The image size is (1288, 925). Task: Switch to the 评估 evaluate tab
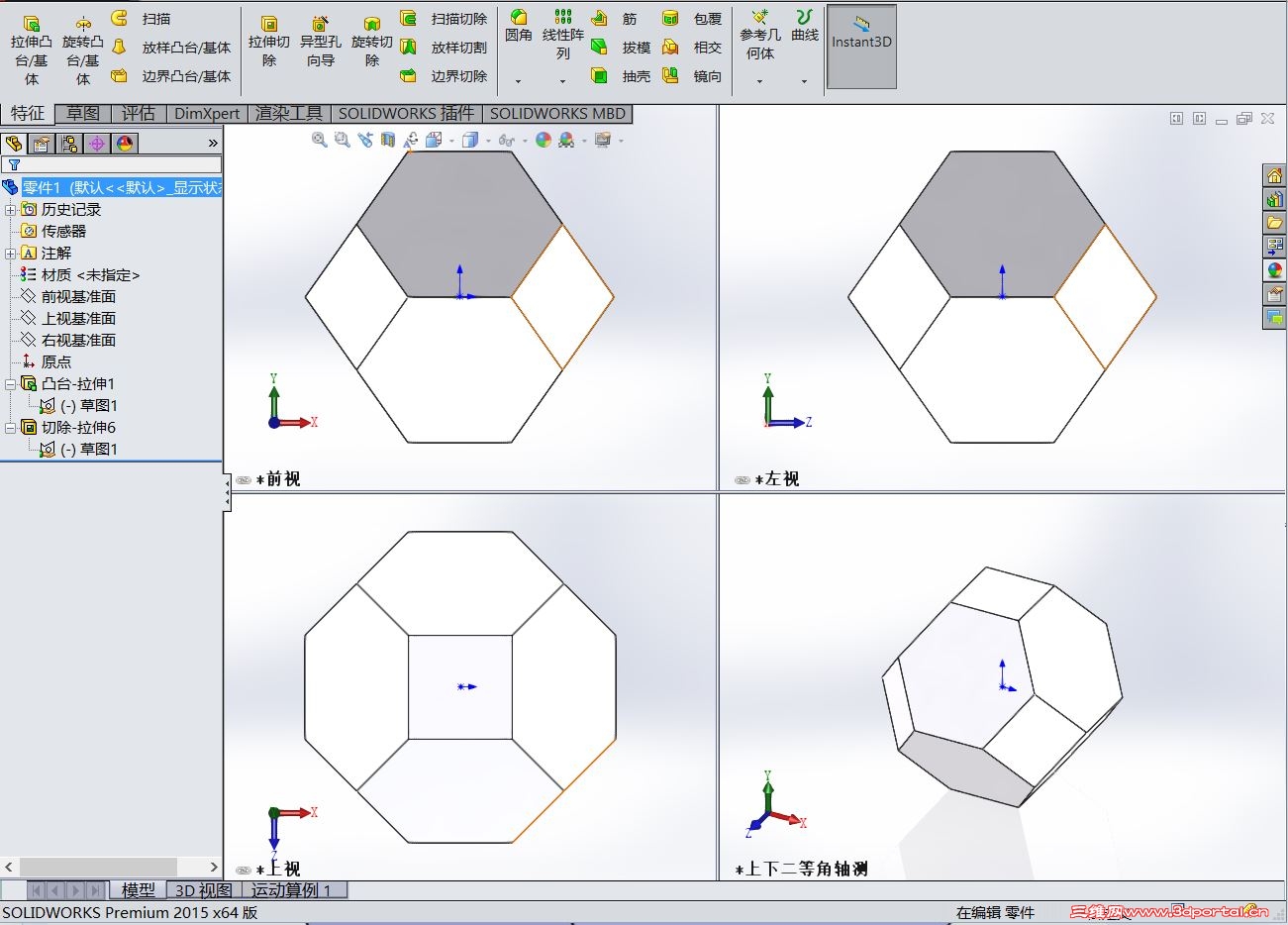(139, 114)
